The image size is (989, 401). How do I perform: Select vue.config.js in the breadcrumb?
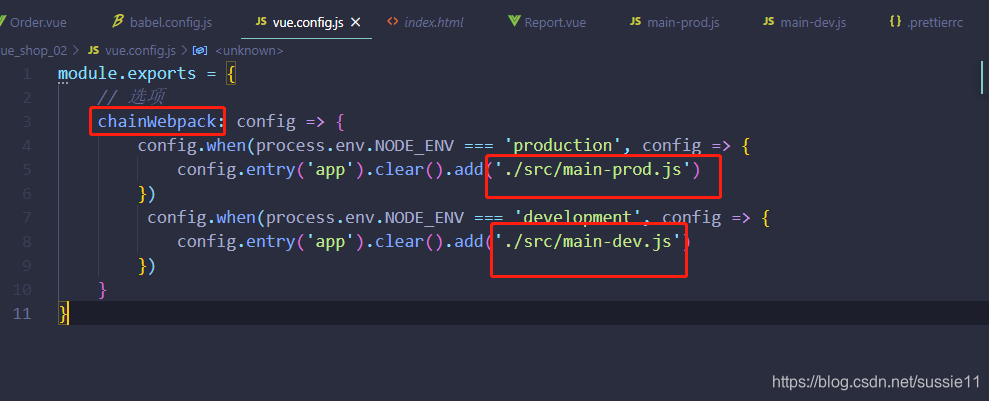coord(141,50)
